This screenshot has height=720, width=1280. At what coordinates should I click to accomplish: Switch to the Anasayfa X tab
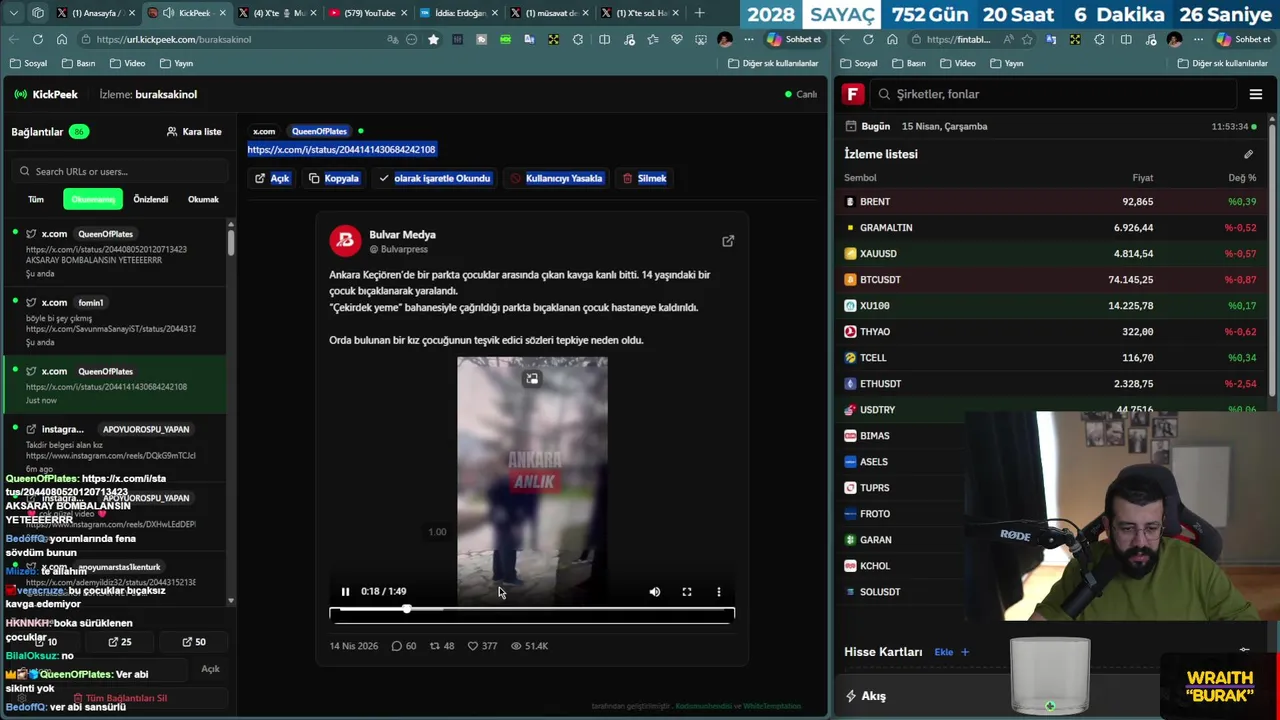(x=96, y=13)
